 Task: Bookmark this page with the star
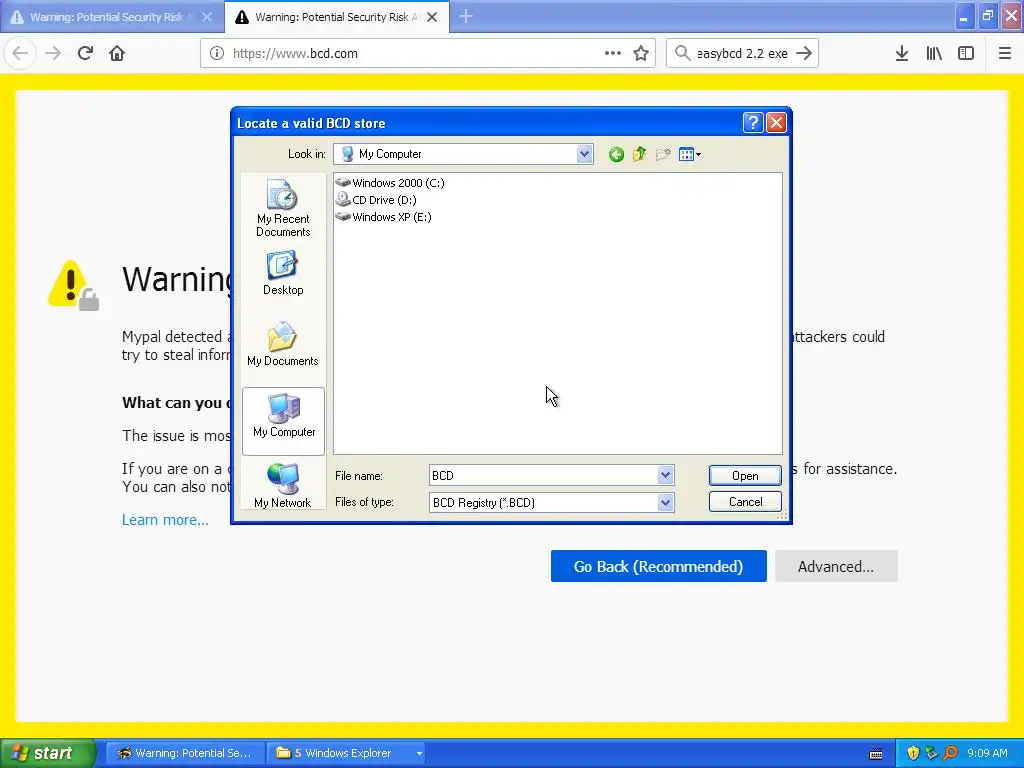[641, 54]
